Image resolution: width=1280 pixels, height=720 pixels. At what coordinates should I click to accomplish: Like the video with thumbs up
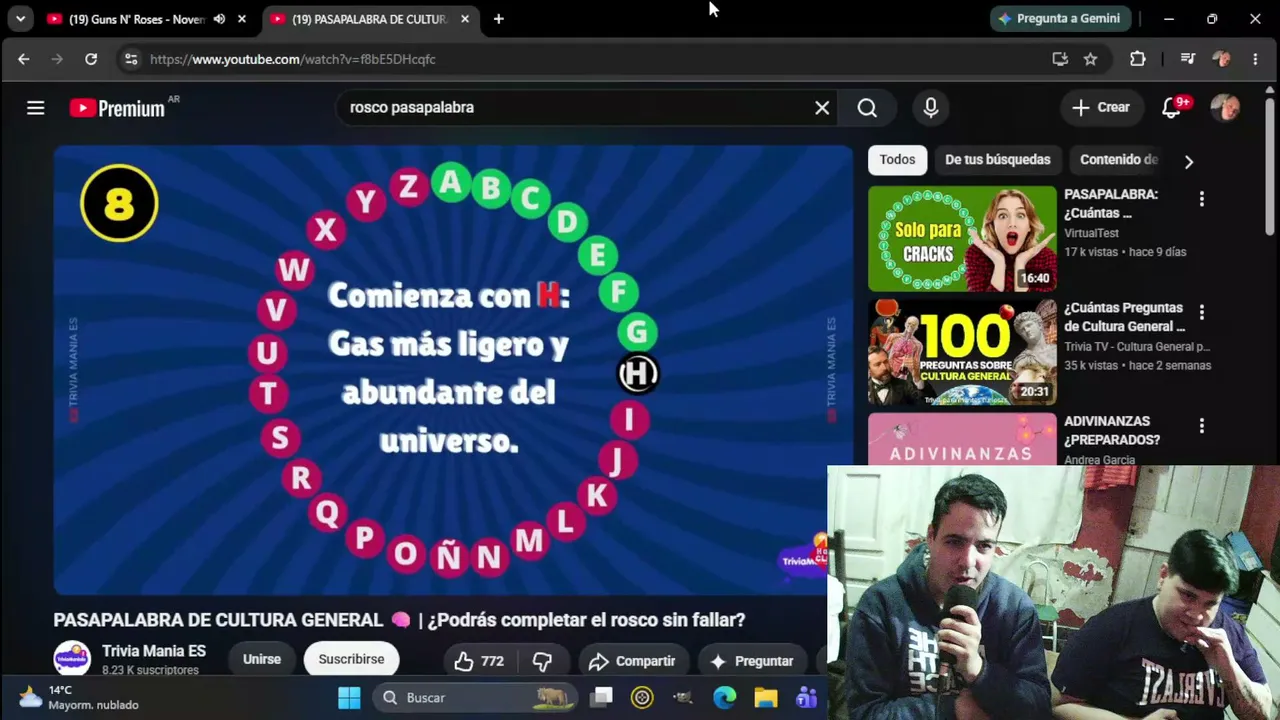point(479,661)
